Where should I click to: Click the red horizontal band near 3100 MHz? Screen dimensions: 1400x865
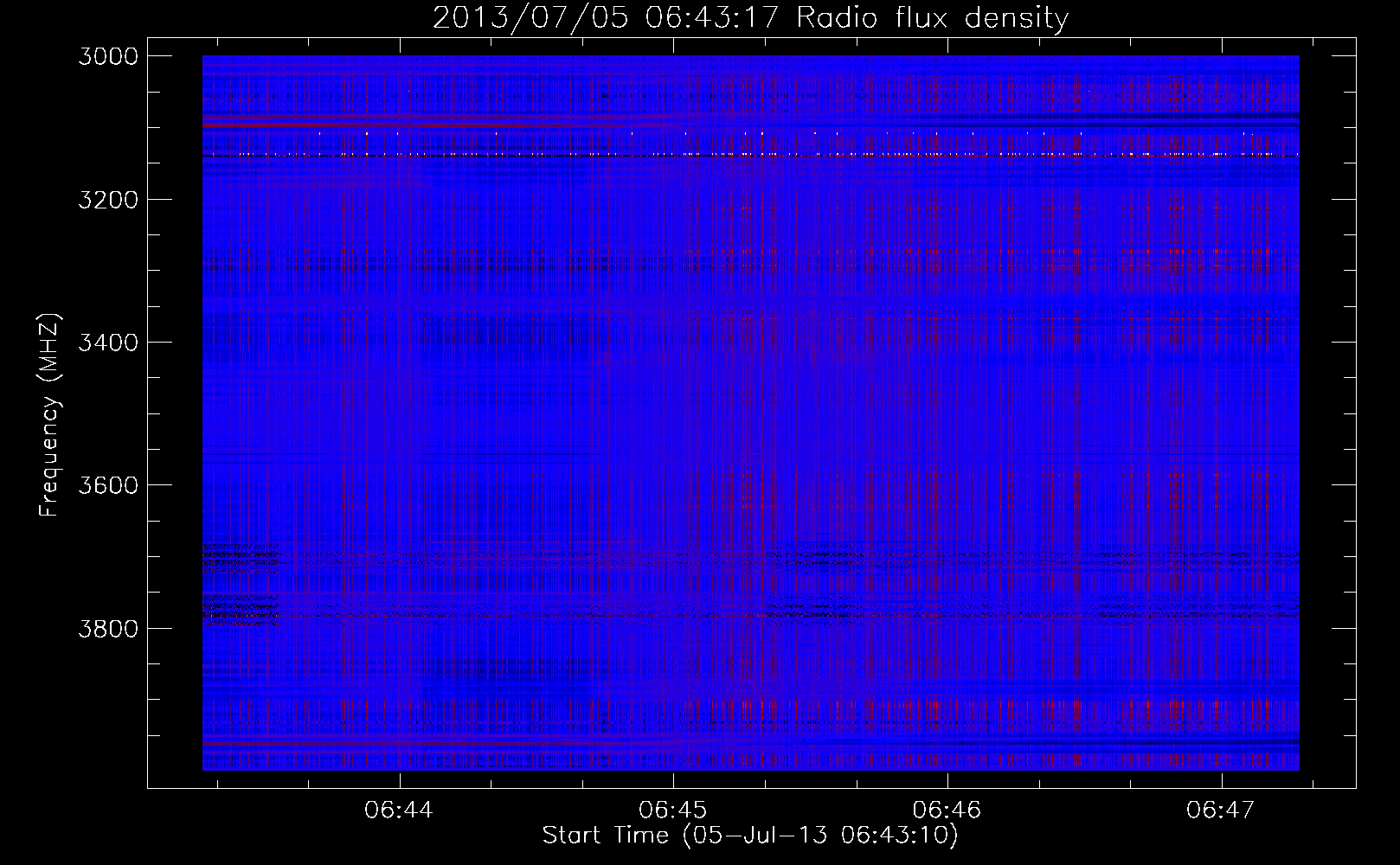(x=389, y=125)
